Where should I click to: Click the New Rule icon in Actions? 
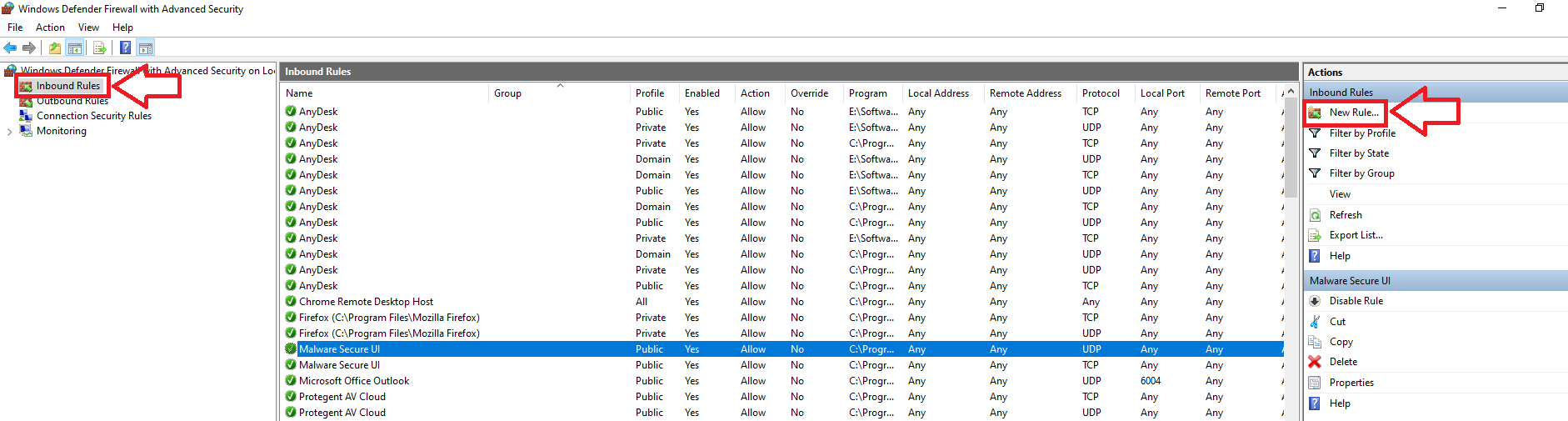[1315, 113]
